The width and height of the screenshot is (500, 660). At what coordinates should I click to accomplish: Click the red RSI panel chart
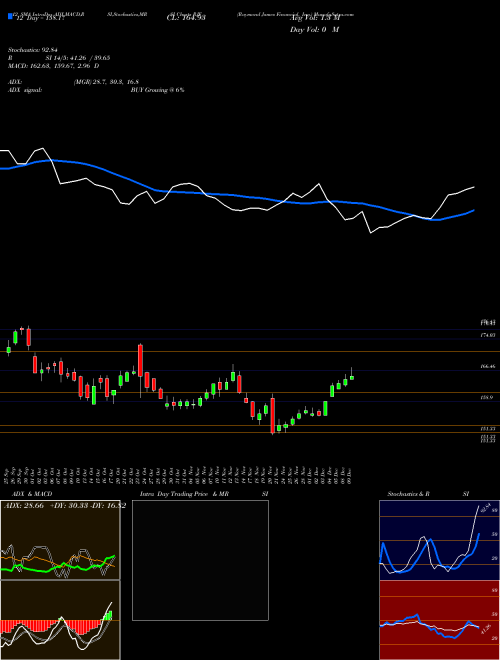pyautogui.click(x=439, y=620)
